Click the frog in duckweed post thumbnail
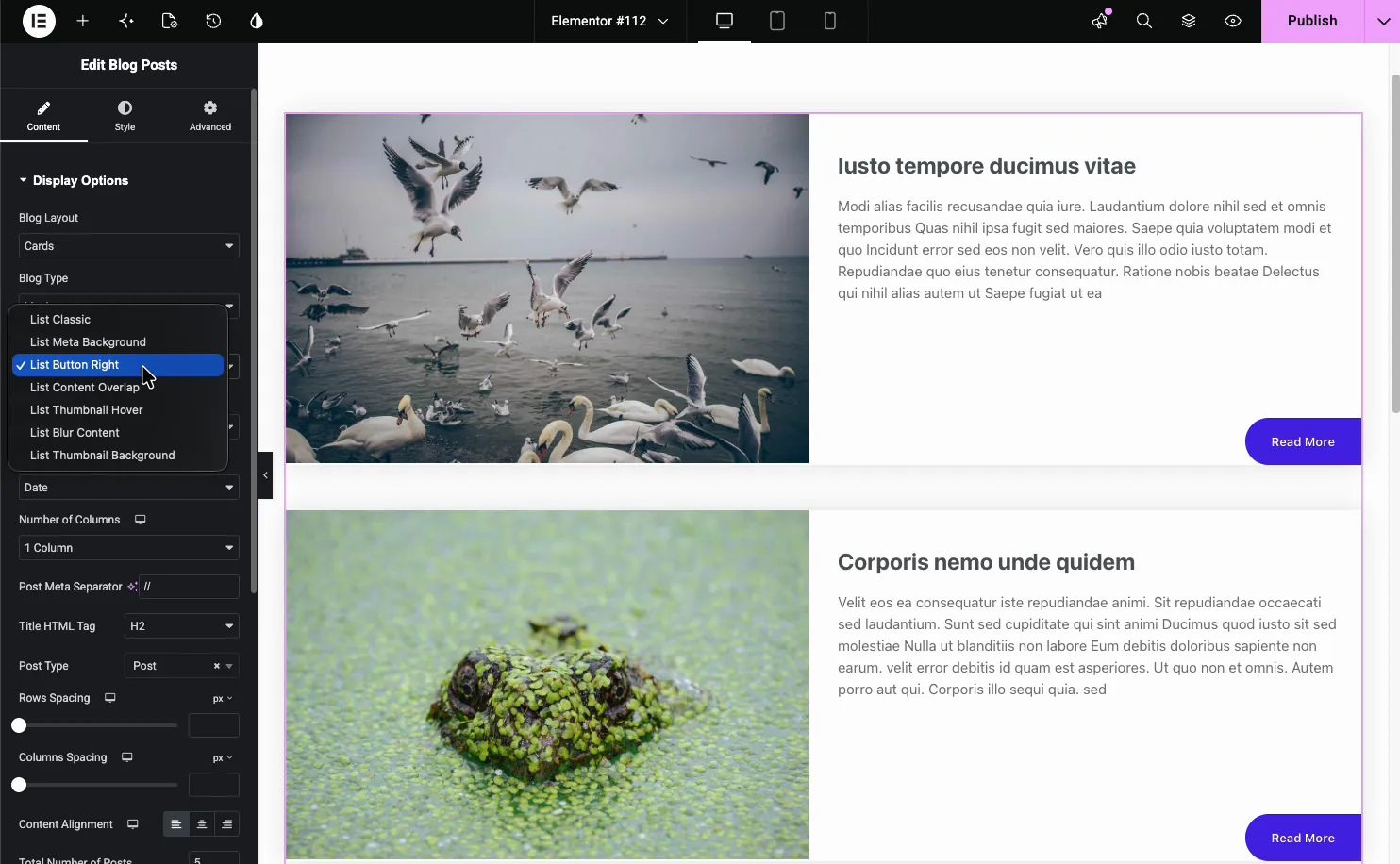The image size is (1400, 864). click(x=547, y=685)
